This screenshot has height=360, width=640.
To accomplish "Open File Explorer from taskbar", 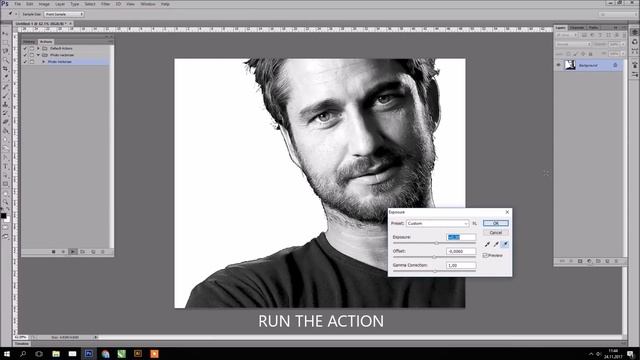I will (x=56, y=353).
